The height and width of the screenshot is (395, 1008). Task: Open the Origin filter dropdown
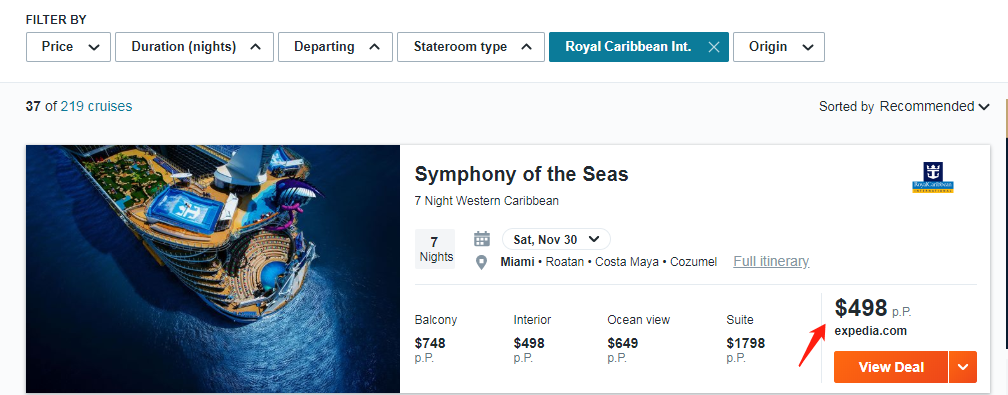tap(778, 47)
